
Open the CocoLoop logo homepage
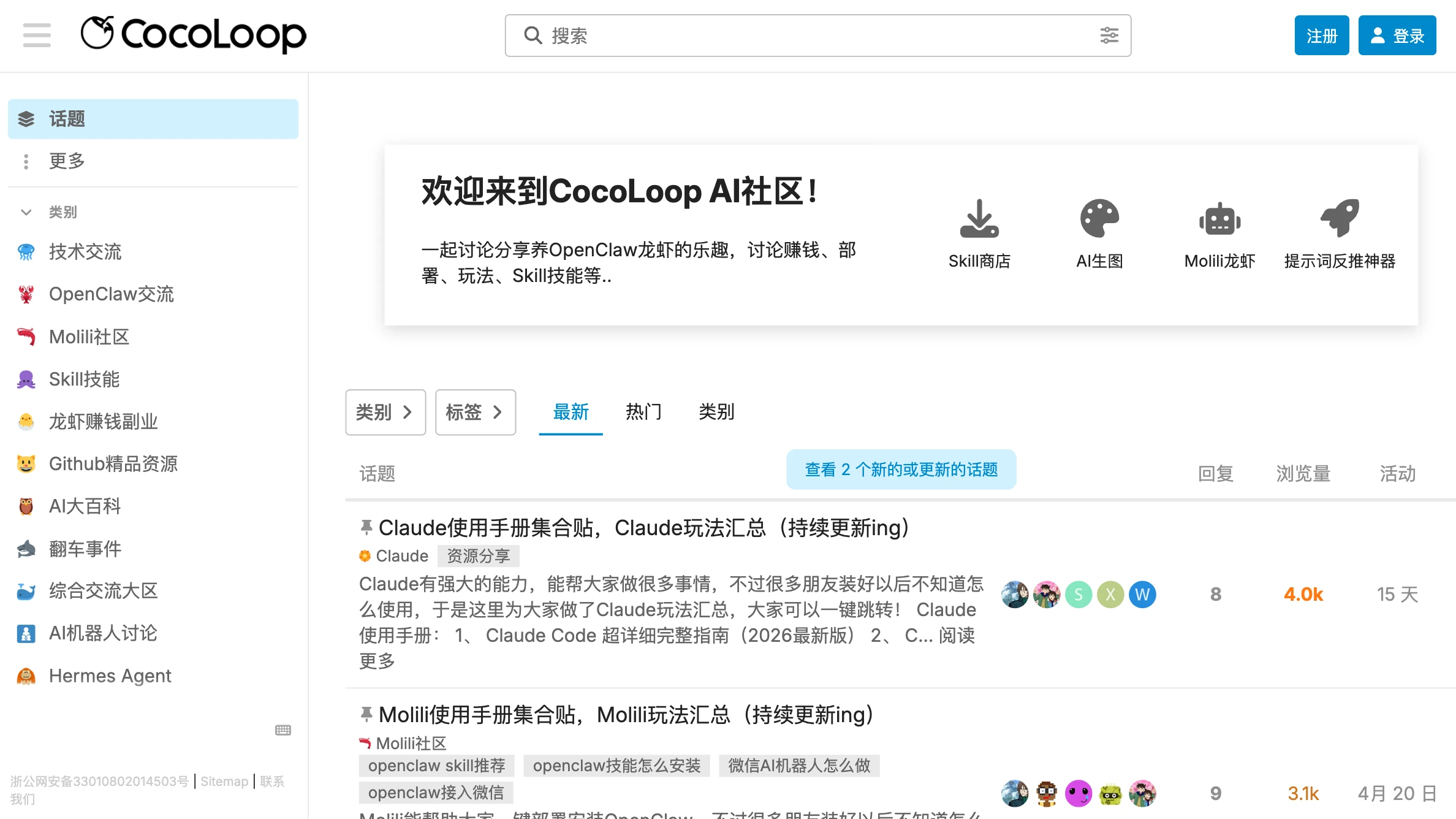[x=193, y=34]
